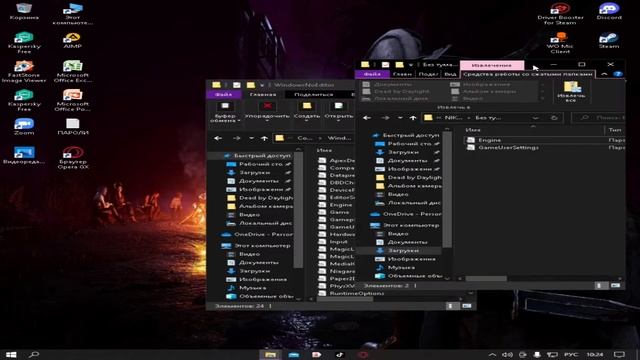Open the Zoom desktop shortcut

click(x=24, y=127)
